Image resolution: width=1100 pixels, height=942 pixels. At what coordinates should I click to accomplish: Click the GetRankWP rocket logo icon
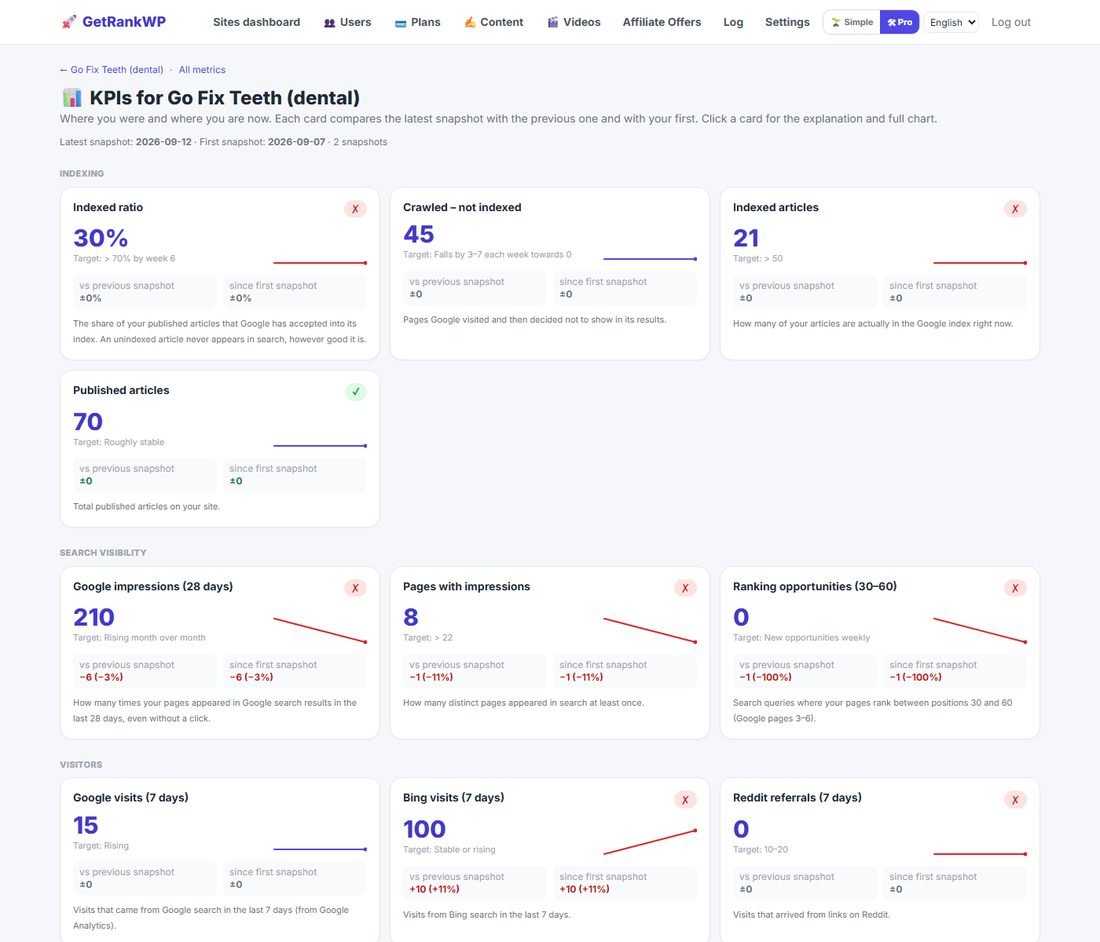point(68,22)
